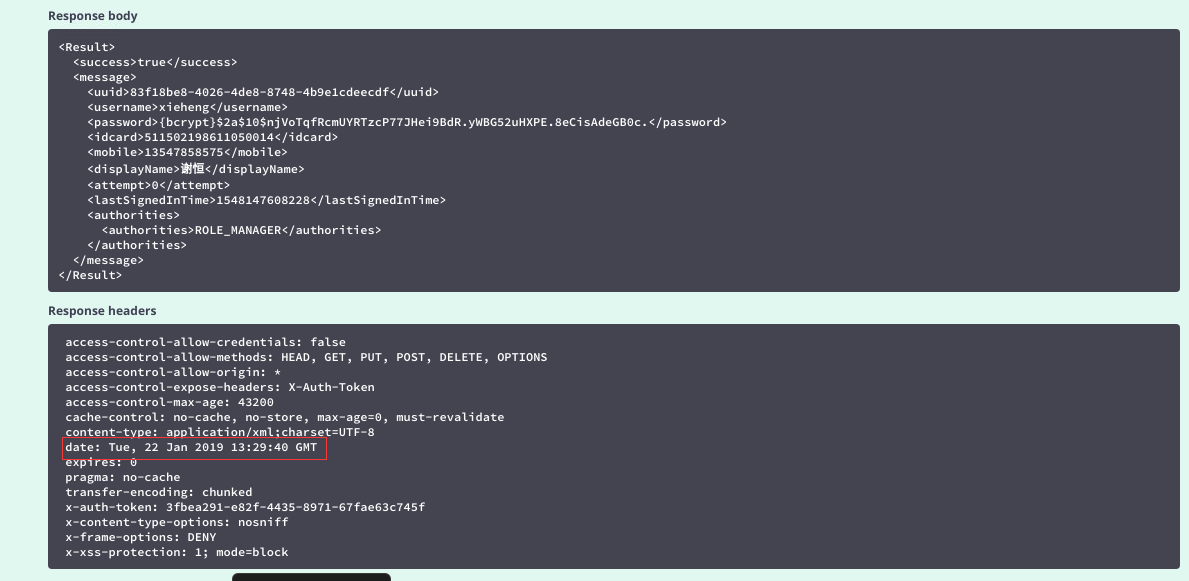Click the Response headers heading
The image size is (1189, 581).
tap(102, 311)
